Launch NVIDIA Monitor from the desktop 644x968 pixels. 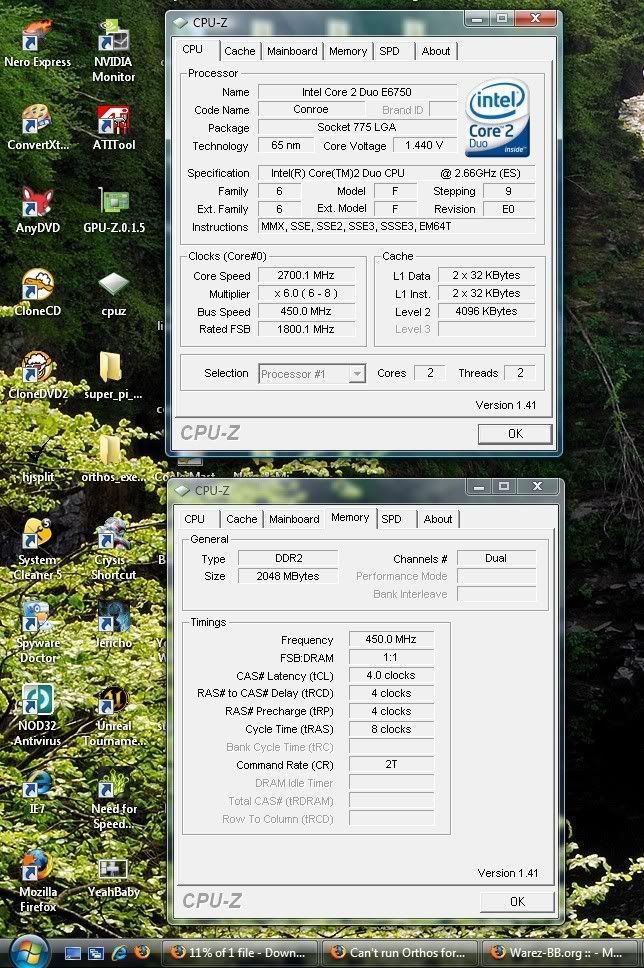point(114,51)
